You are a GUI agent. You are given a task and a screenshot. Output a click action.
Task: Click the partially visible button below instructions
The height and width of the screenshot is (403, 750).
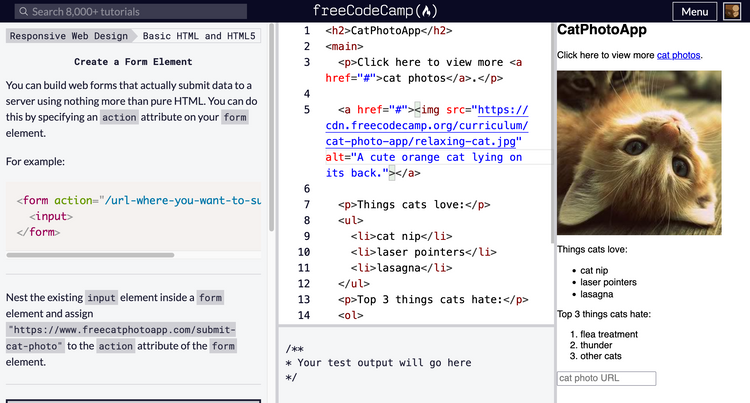tap(135, 400)
